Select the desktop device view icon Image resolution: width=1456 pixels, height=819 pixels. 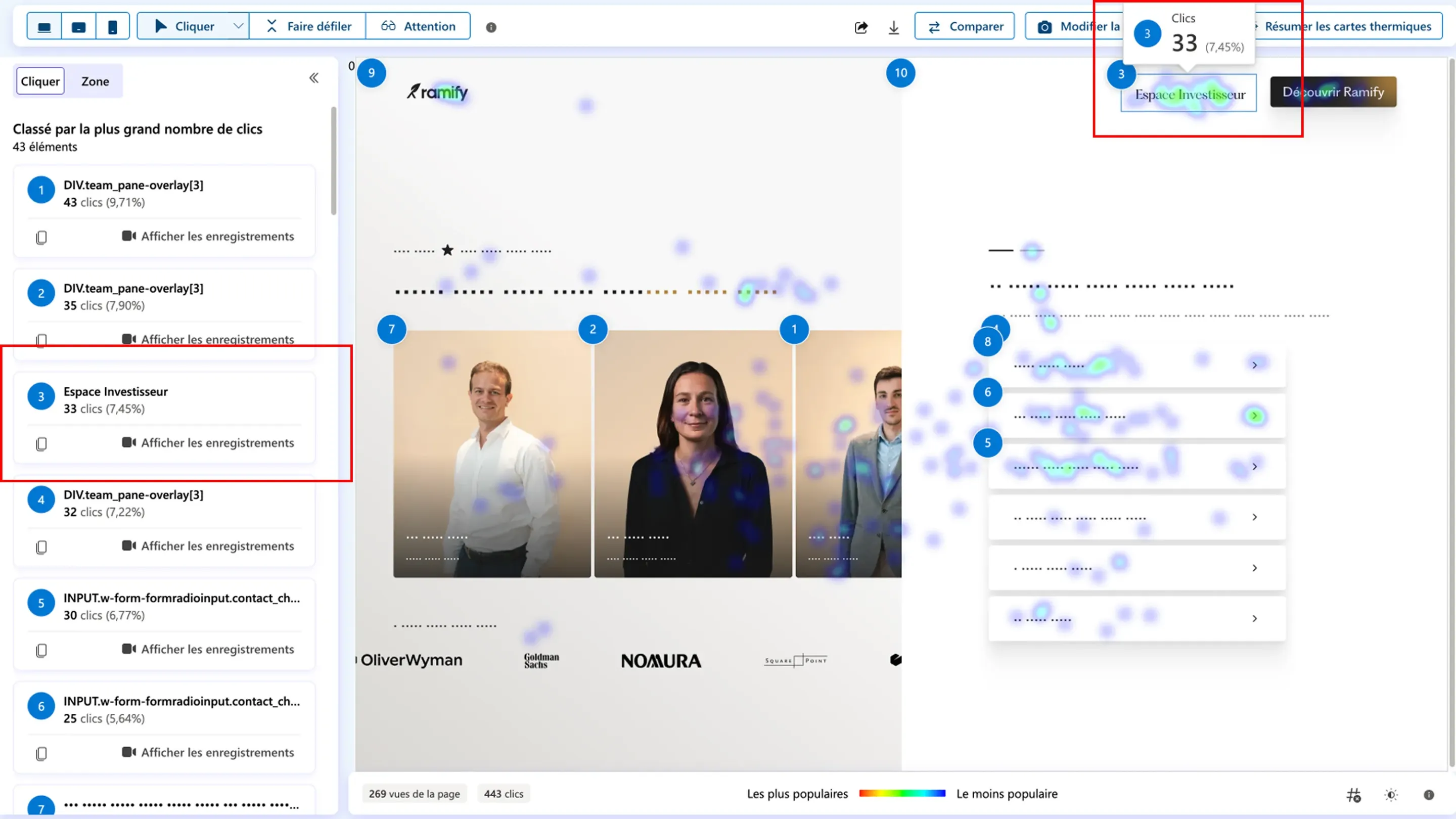coord(43,26)
